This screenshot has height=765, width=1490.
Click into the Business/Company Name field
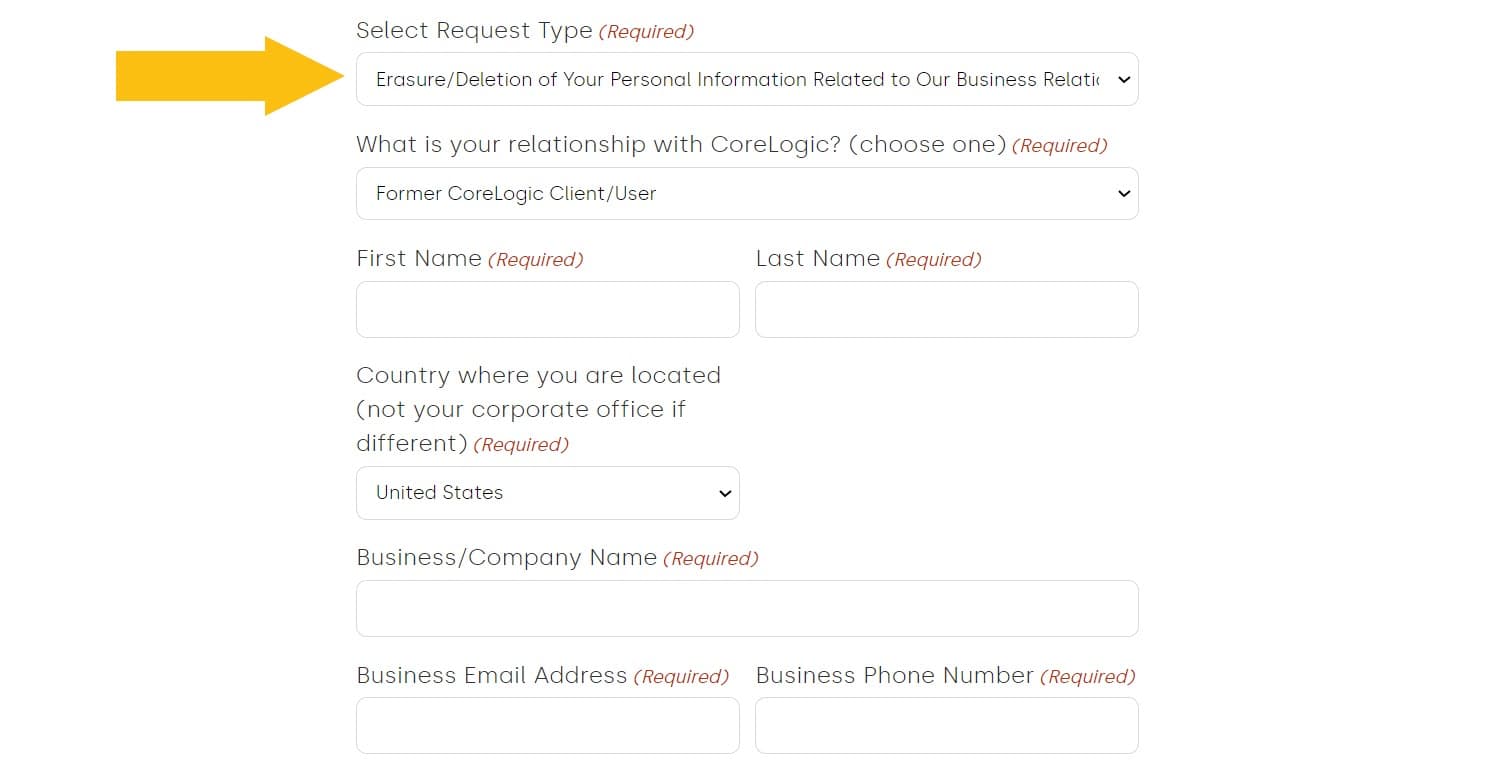coord(746,608)
